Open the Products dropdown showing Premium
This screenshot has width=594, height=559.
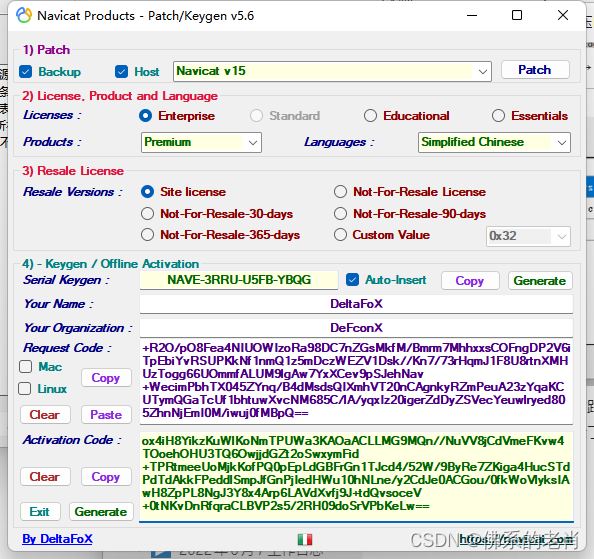click(201, 142)
